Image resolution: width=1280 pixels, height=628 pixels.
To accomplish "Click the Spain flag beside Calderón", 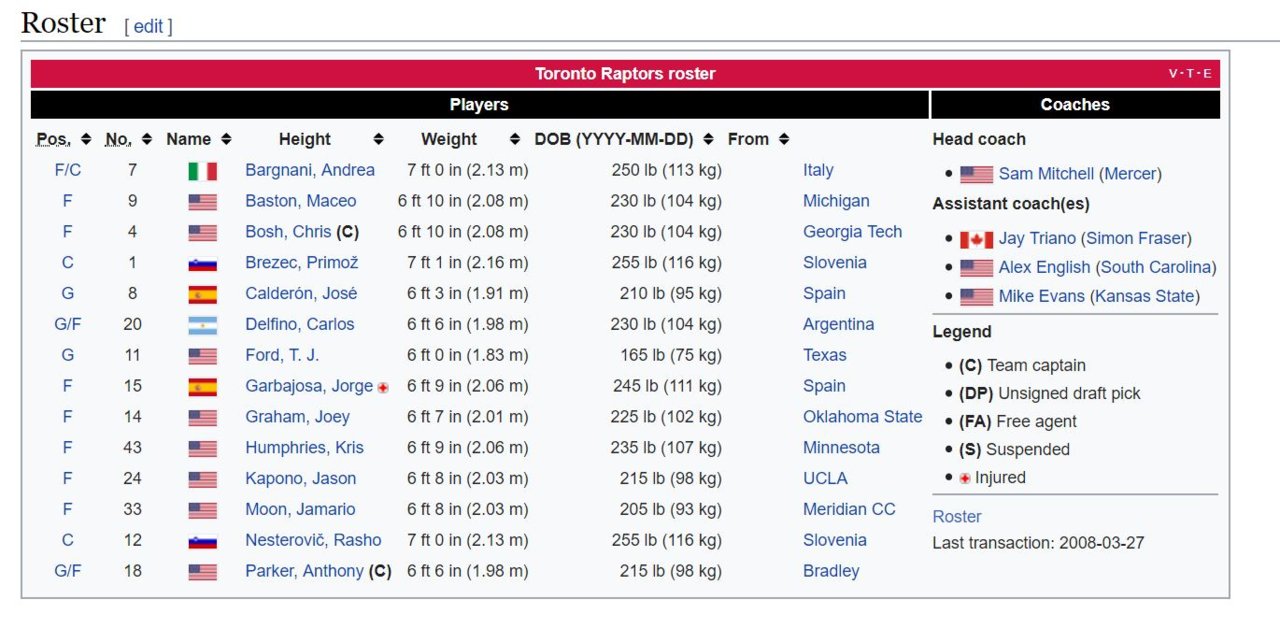I will tap(202, 294).
